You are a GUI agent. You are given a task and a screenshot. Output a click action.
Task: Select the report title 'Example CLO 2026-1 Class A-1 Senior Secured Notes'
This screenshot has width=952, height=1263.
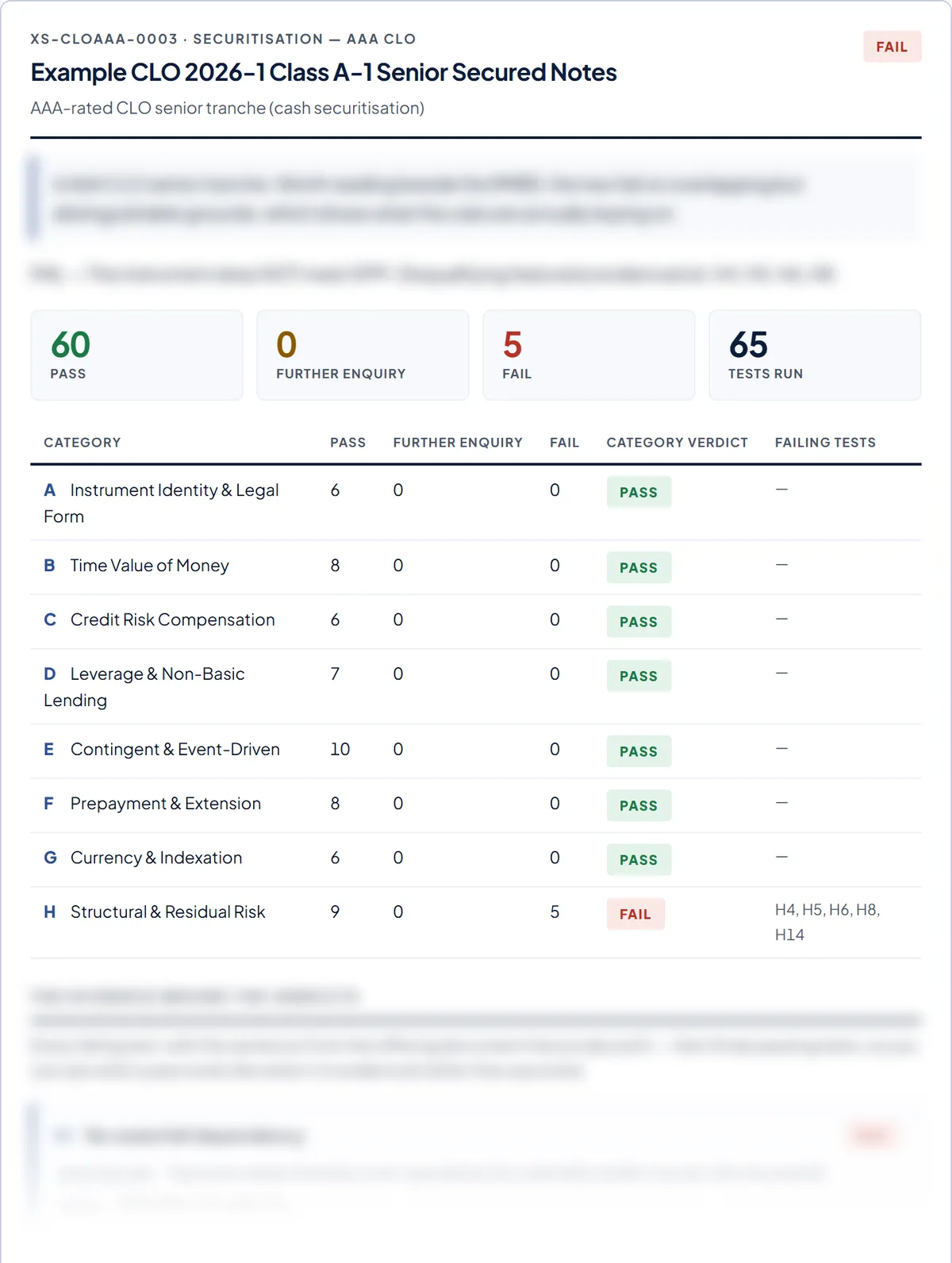point(324,72)
